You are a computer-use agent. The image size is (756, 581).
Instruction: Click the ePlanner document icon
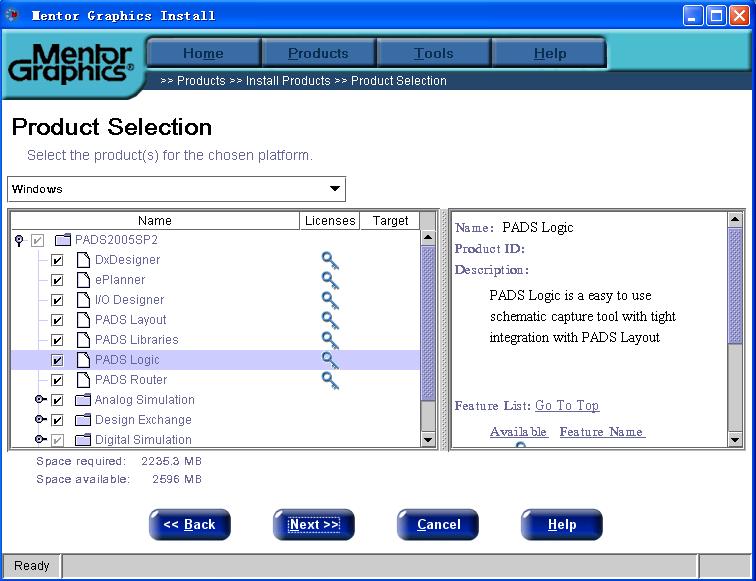pyautogui.click(x=83, y=280)
